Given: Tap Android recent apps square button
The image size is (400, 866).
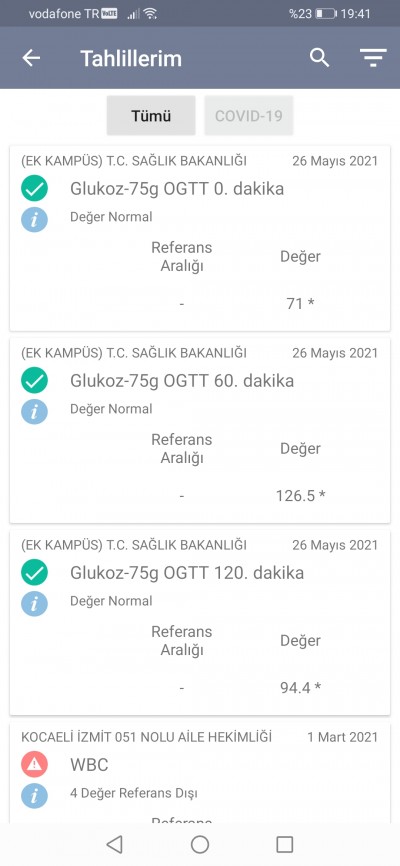Looking at the screenshot, I should click(285, 844).
